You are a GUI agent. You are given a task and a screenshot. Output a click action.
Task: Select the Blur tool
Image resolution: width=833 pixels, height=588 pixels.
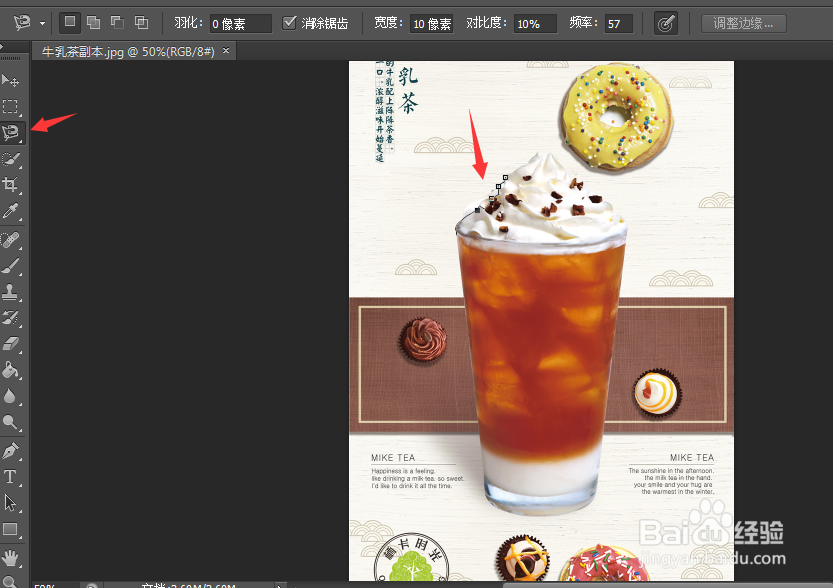[x=11, y=396]
